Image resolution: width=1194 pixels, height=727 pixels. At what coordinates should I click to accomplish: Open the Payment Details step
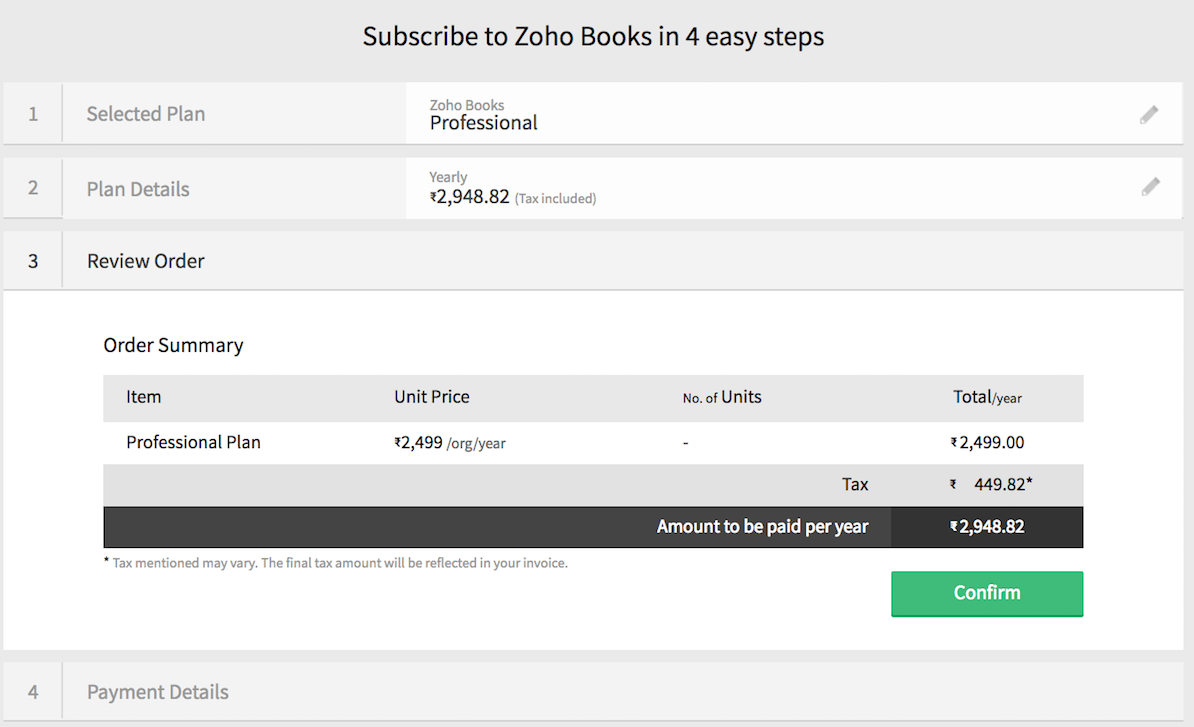[158, 692]
